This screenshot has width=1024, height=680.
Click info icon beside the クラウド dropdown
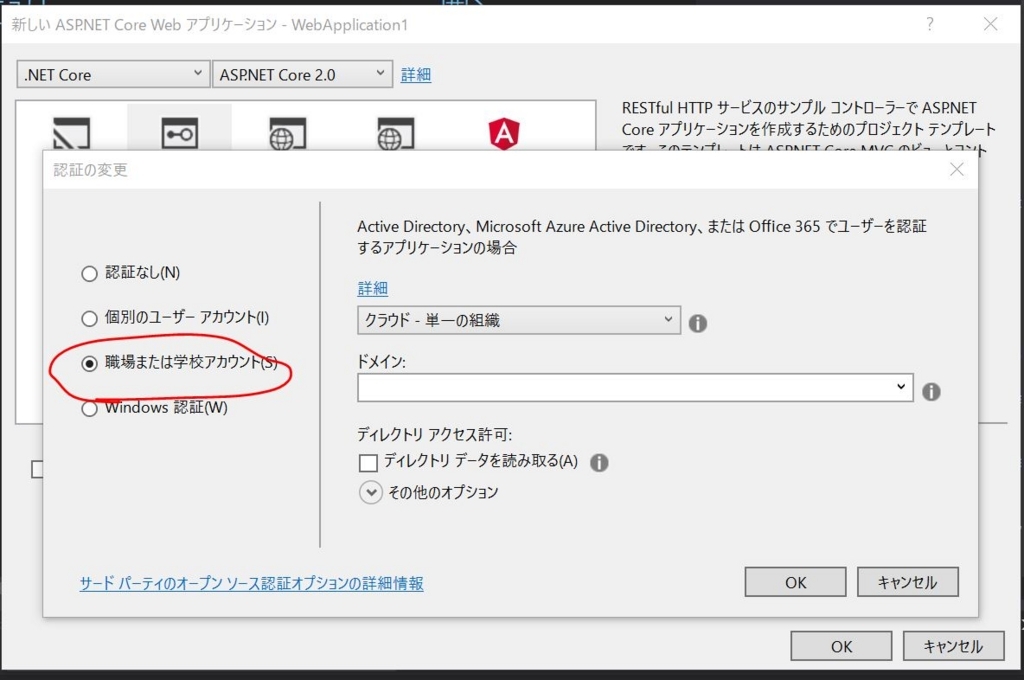697,323
